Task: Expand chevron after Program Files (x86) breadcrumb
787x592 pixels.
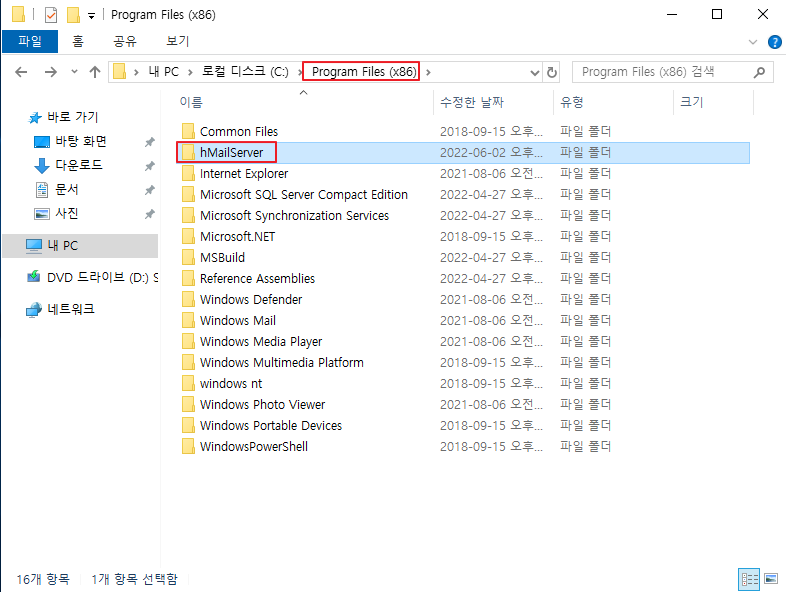Action: click(x=428, y=72)
